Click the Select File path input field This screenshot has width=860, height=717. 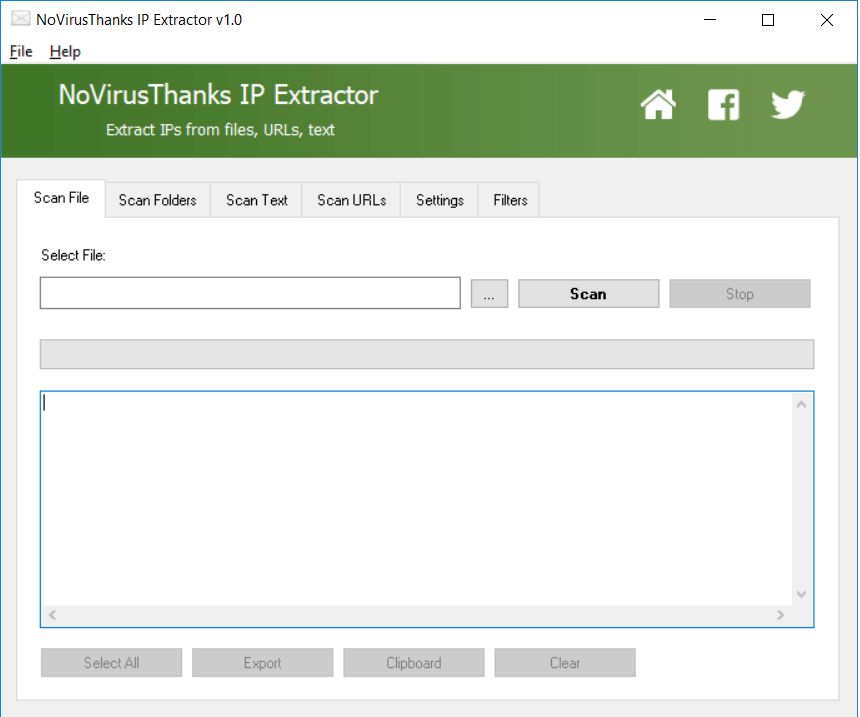(x=250, y=293)
